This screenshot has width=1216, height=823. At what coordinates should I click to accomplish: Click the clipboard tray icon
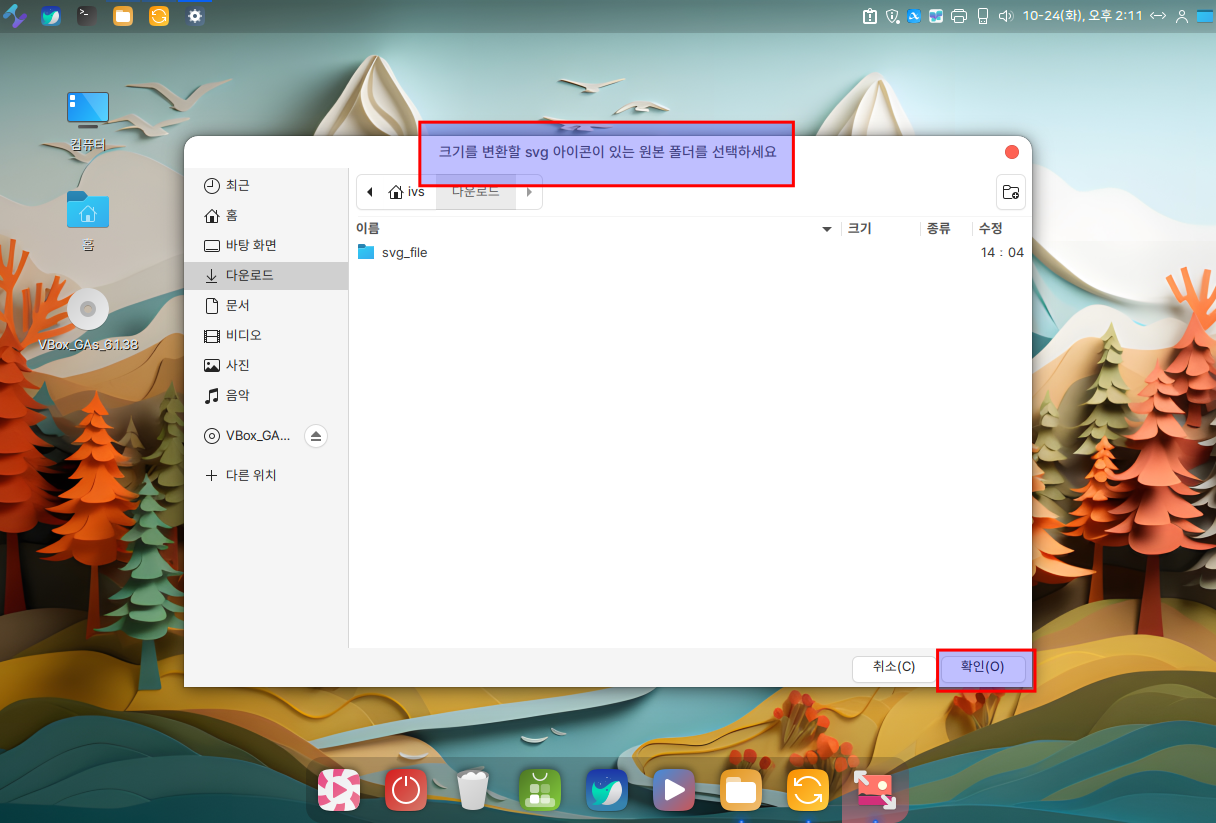(870, 16)
